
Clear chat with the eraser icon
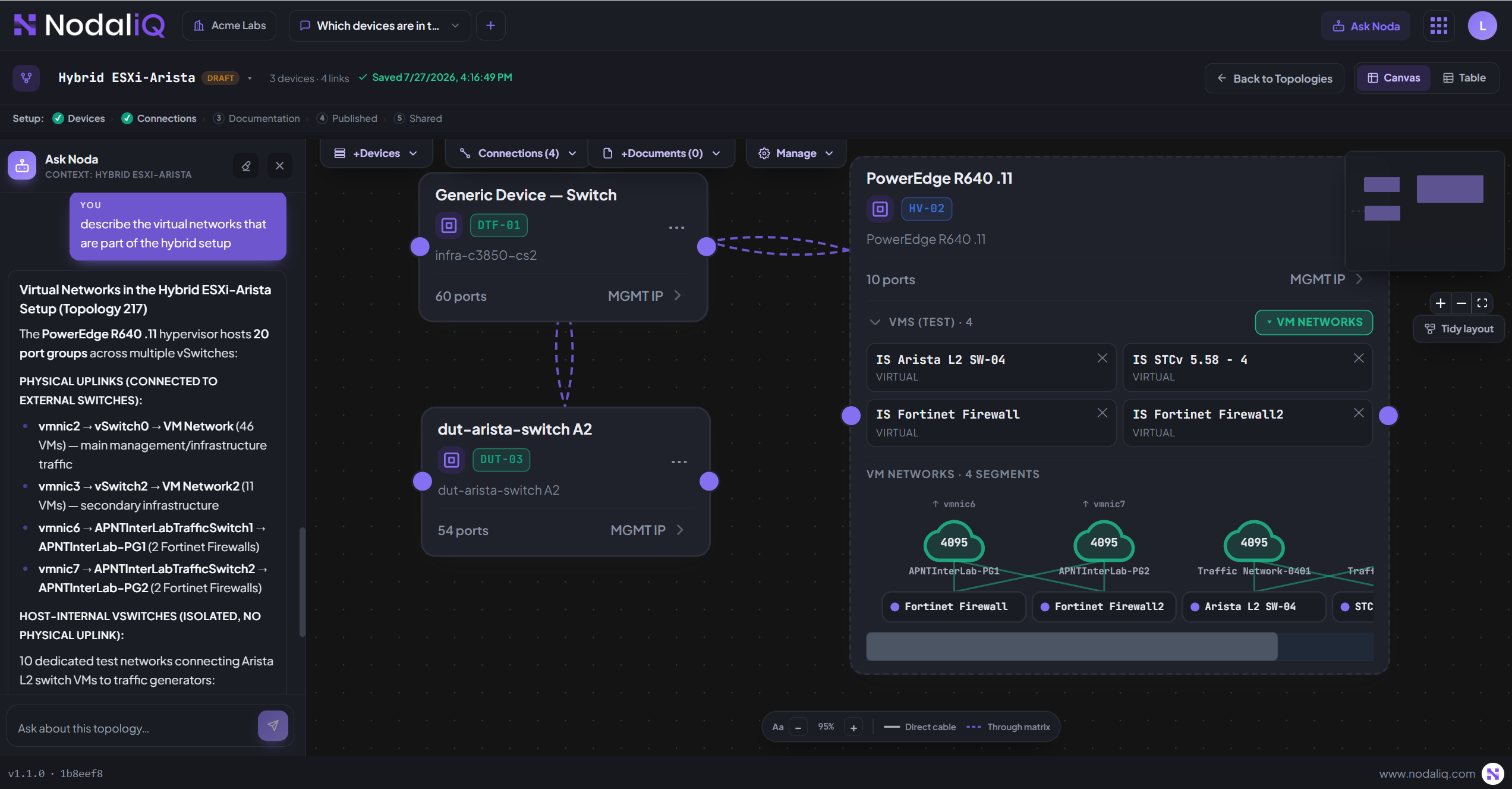(x=246, y=166)
